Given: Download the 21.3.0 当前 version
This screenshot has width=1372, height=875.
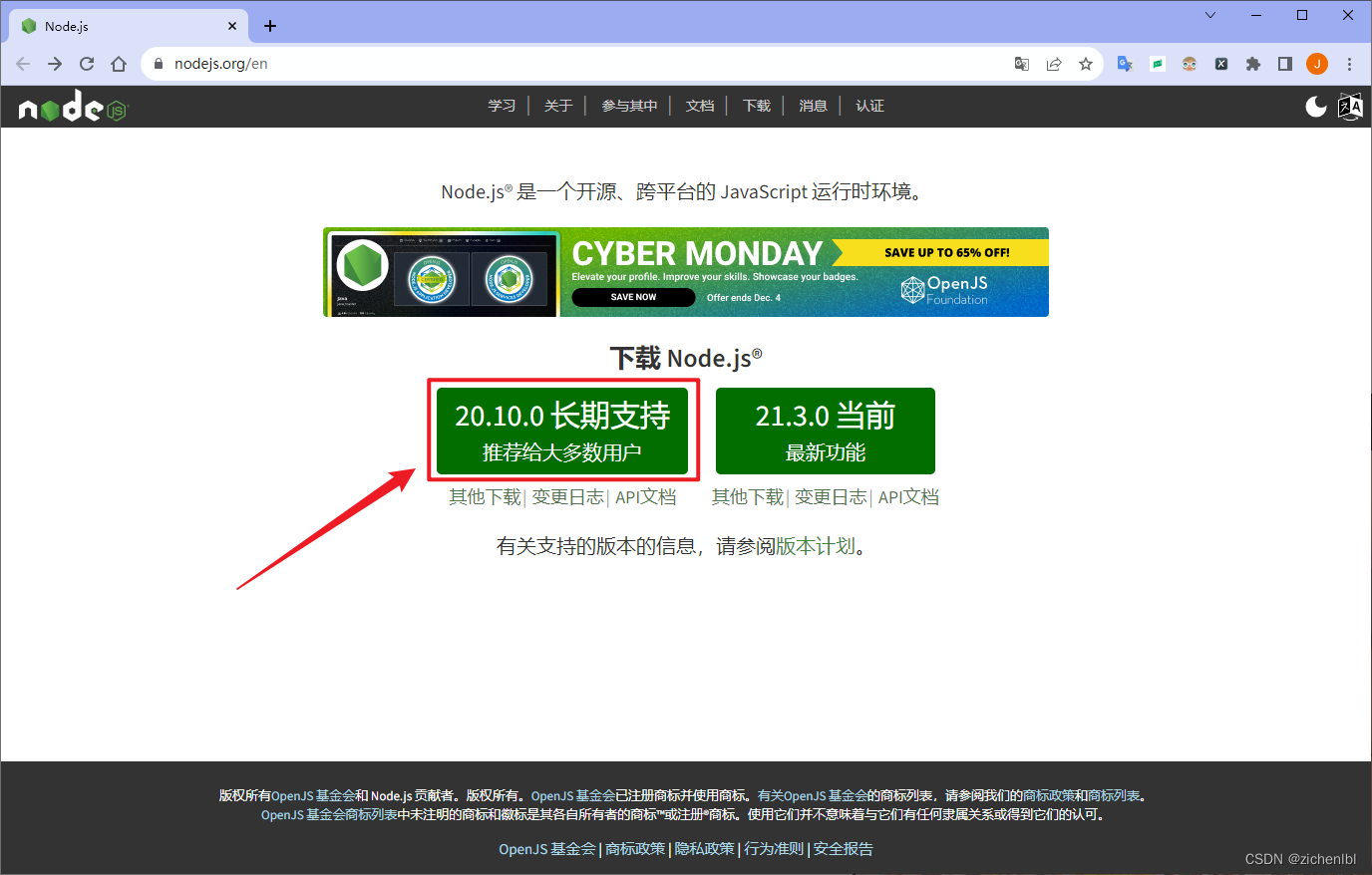Looking at the screenshot, I should click(x=826, y=431).
